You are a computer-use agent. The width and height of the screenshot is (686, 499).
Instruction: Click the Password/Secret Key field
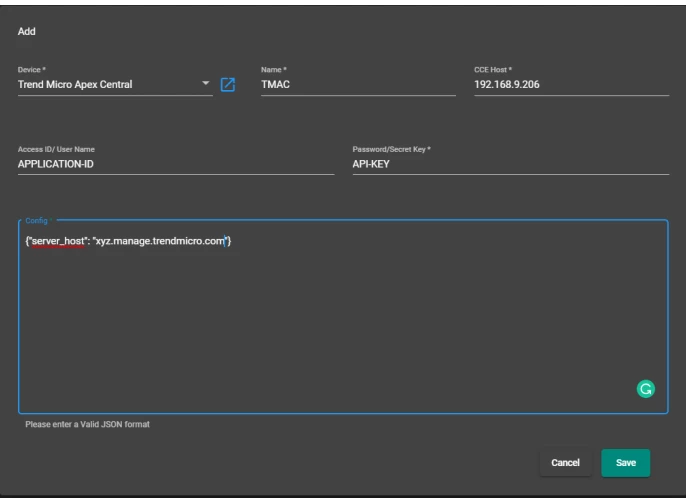pyautogui.click(x=511, y=164)
